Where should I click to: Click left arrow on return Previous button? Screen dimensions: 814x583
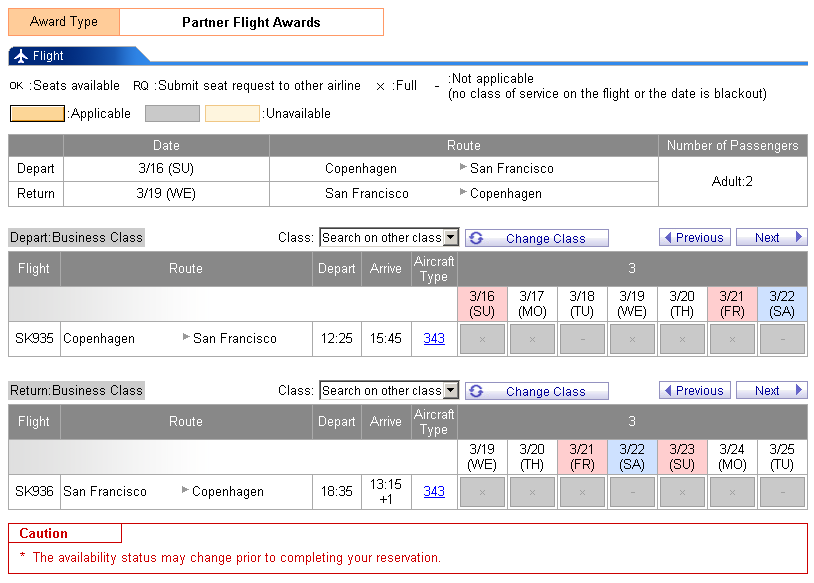point(668,391)
